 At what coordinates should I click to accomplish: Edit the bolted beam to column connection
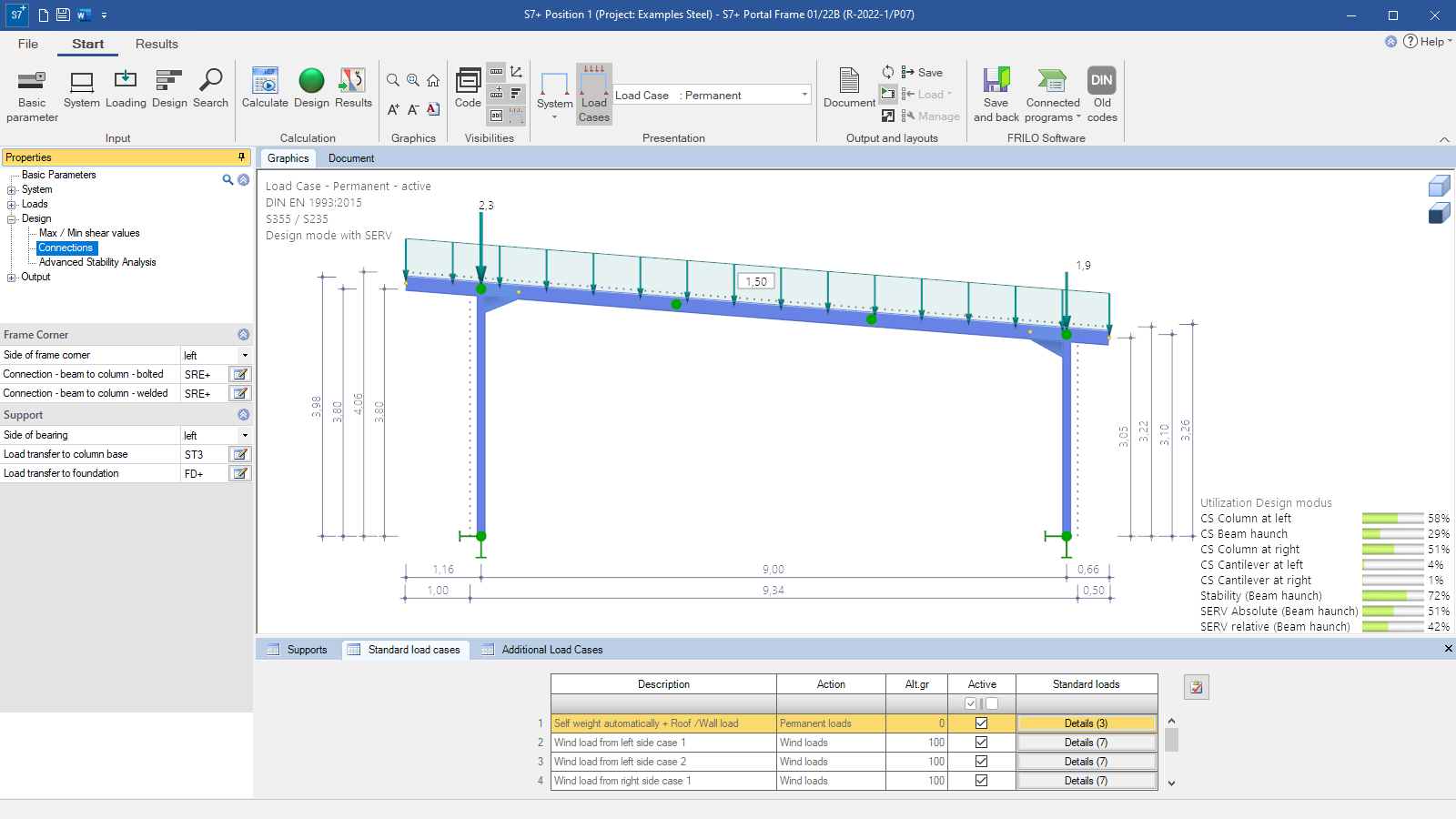click(240, 374)
